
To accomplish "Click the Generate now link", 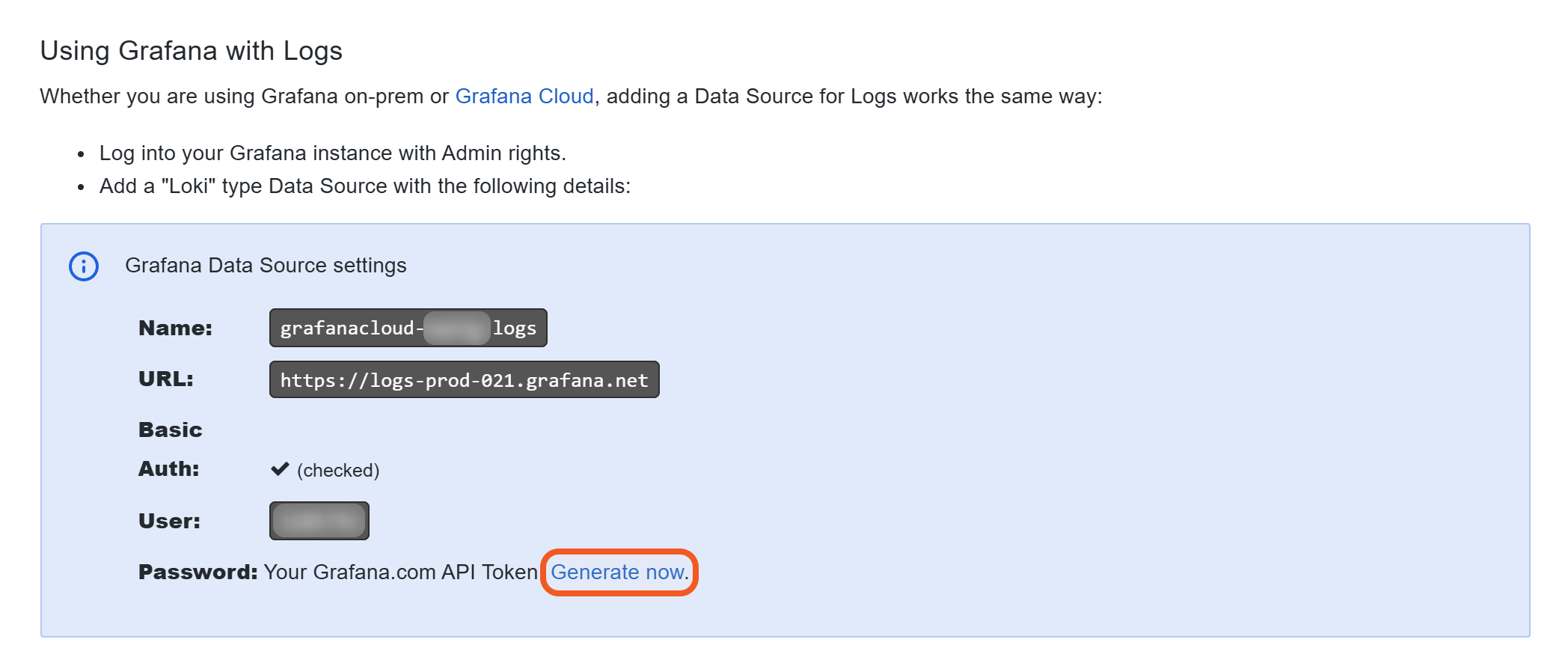I will 618,572.
